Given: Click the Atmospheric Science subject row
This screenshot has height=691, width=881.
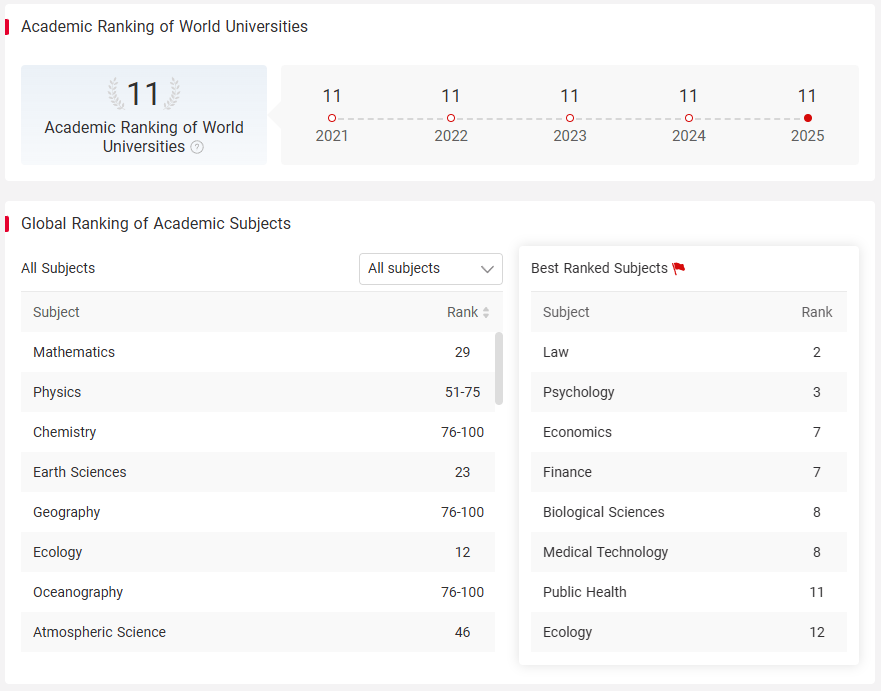Looking at the screenshot, I should (258, 632).
